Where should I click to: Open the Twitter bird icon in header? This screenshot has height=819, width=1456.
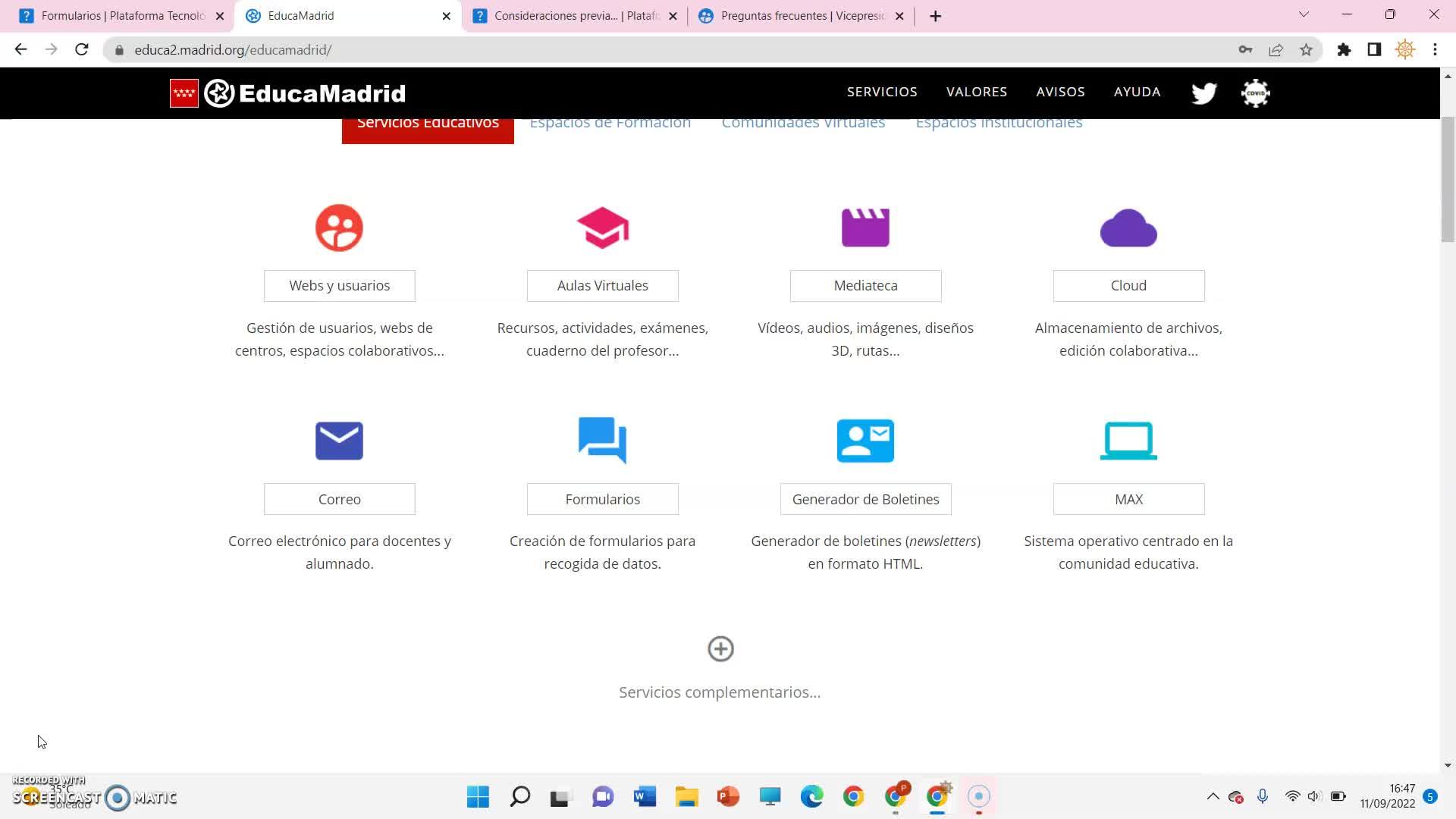1203,93
